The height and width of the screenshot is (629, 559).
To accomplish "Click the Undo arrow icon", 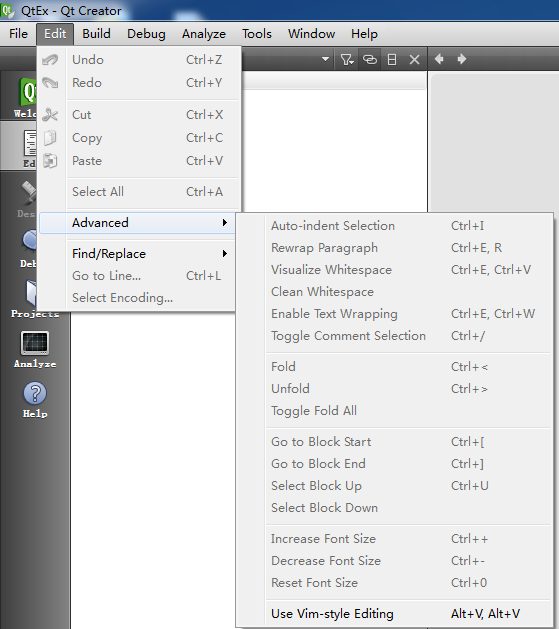I will (x=50, y=60).
